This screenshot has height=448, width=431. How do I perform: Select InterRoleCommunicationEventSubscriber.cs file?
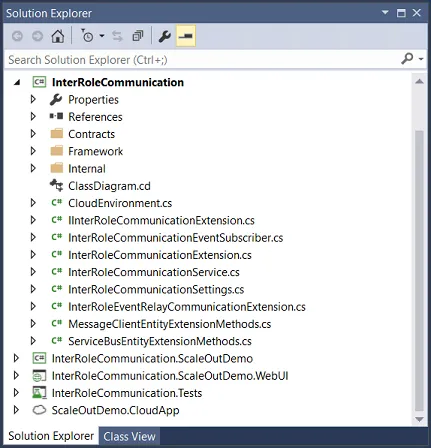[176, 238]
